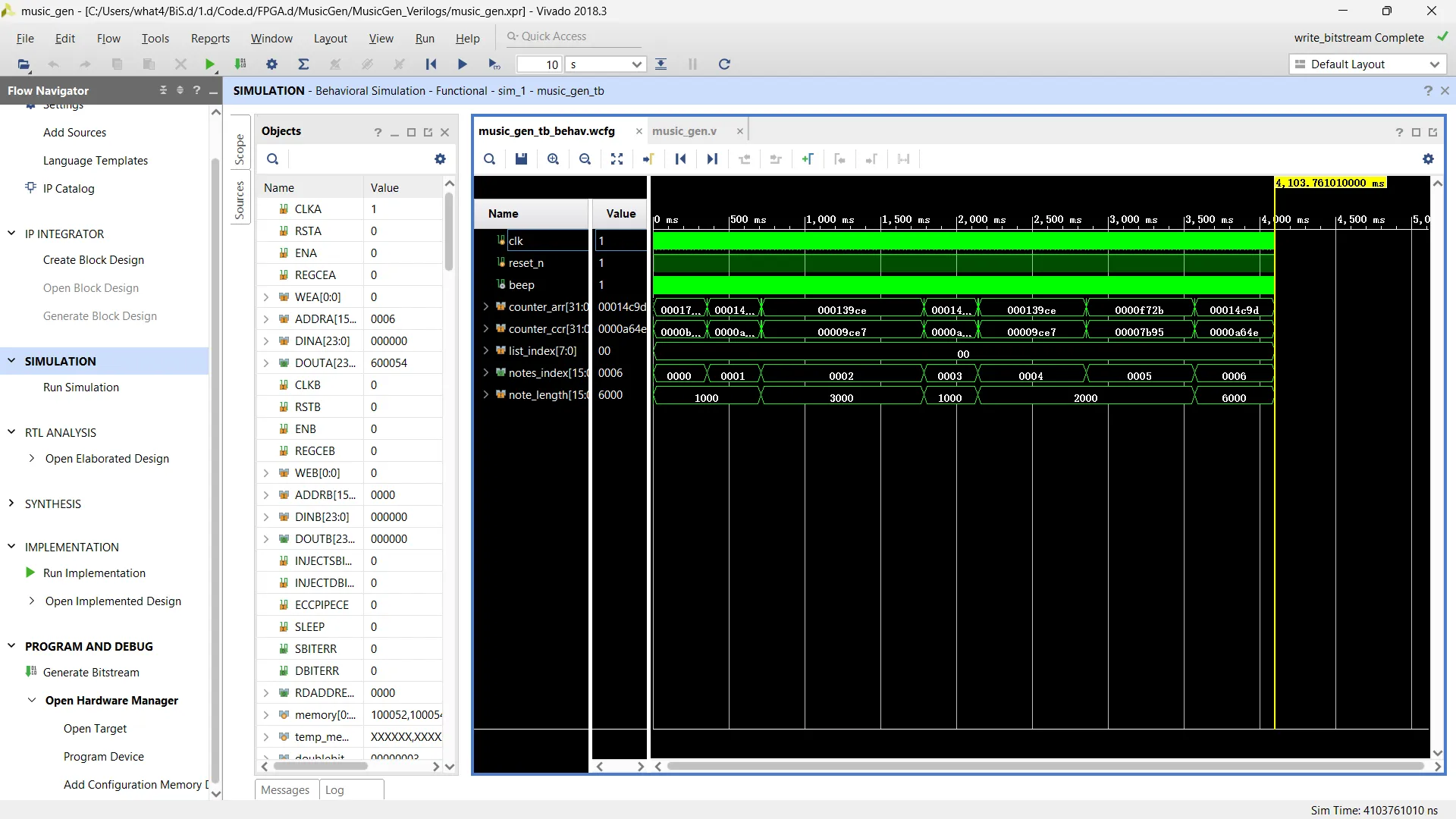Collapse the RTL ANALYSIS section
This screenshot has height=819, width=1456.
point(11,432)
